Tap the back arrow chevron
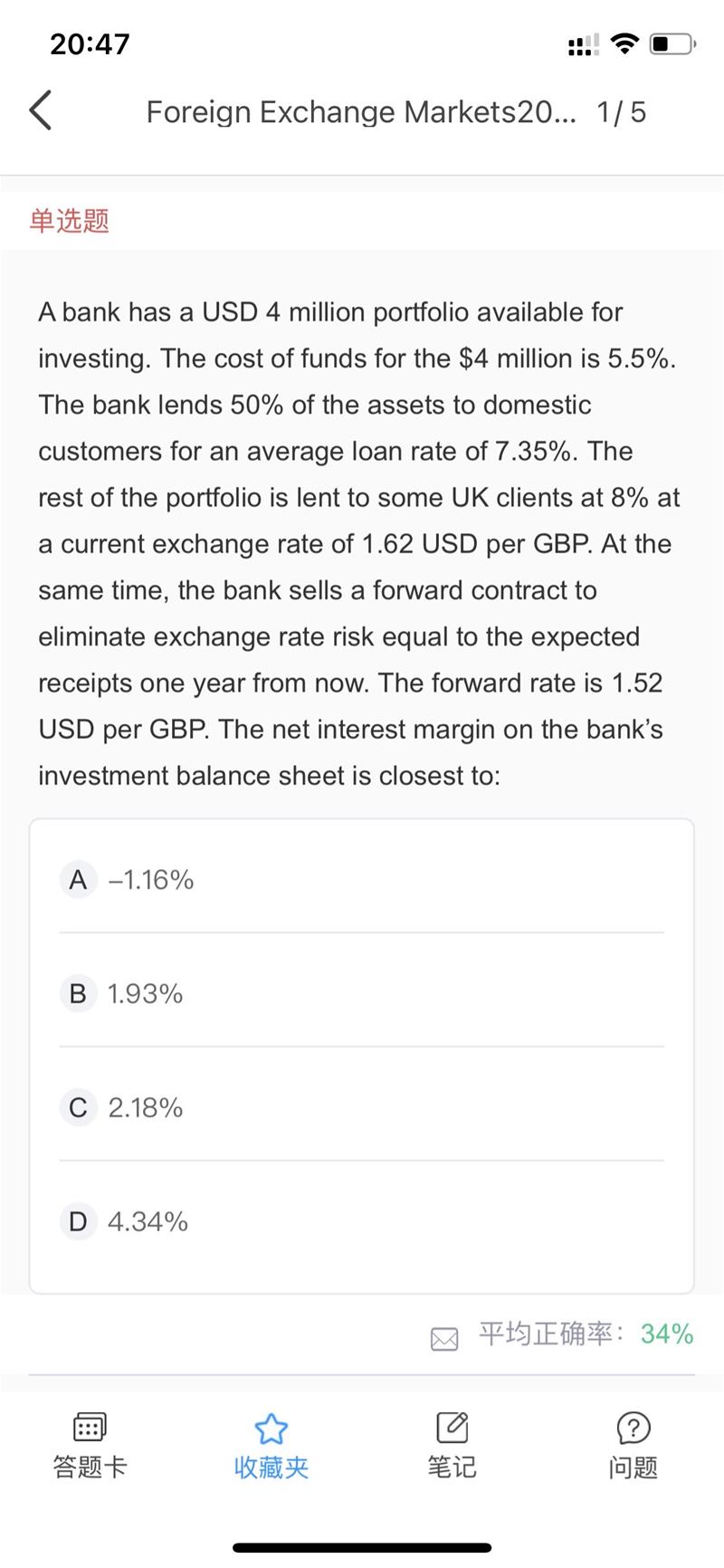Screen dimensions: 724x1568 tap(41, 110)
